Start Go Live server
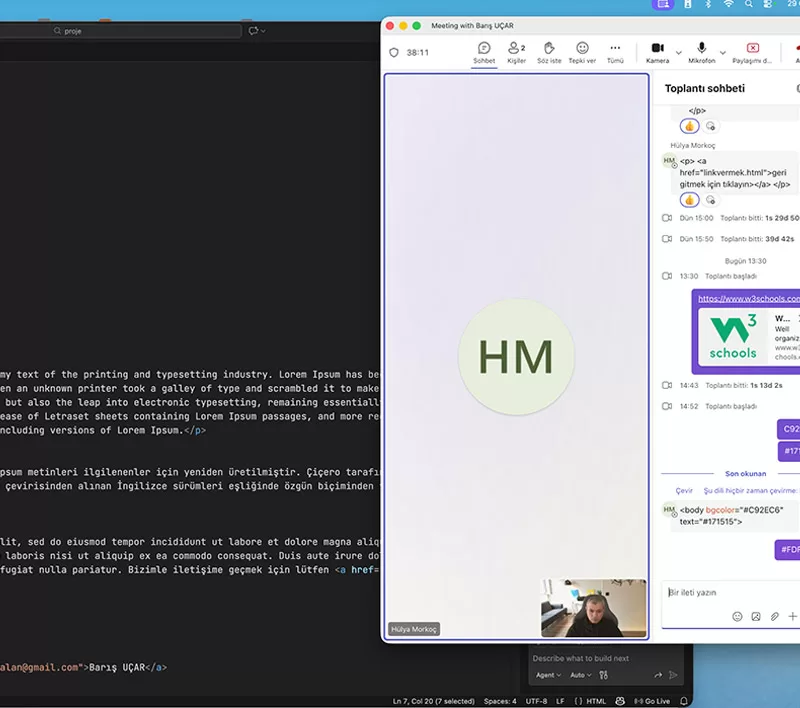Screen dimensions: 800x708 [x=652, y=701]
